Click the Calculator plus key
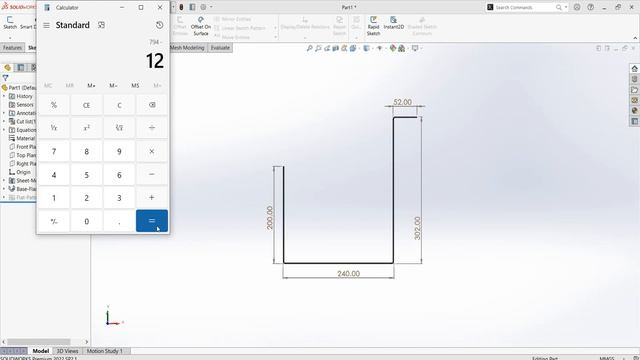Image resolution: width=640 pixels, height=360 pixels. click(x=152, y=198)
